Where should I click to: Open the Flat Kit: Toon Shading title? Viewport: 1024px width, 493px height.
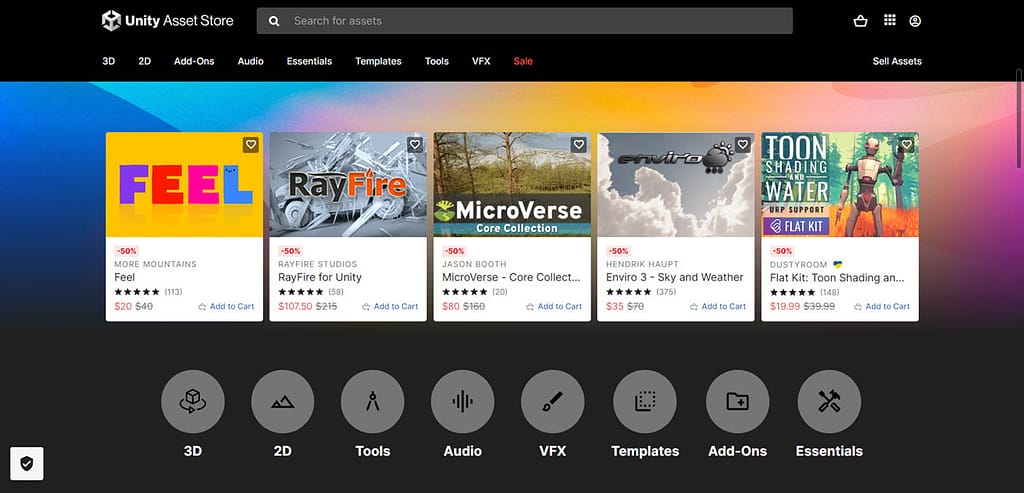[x=837, y=278]
